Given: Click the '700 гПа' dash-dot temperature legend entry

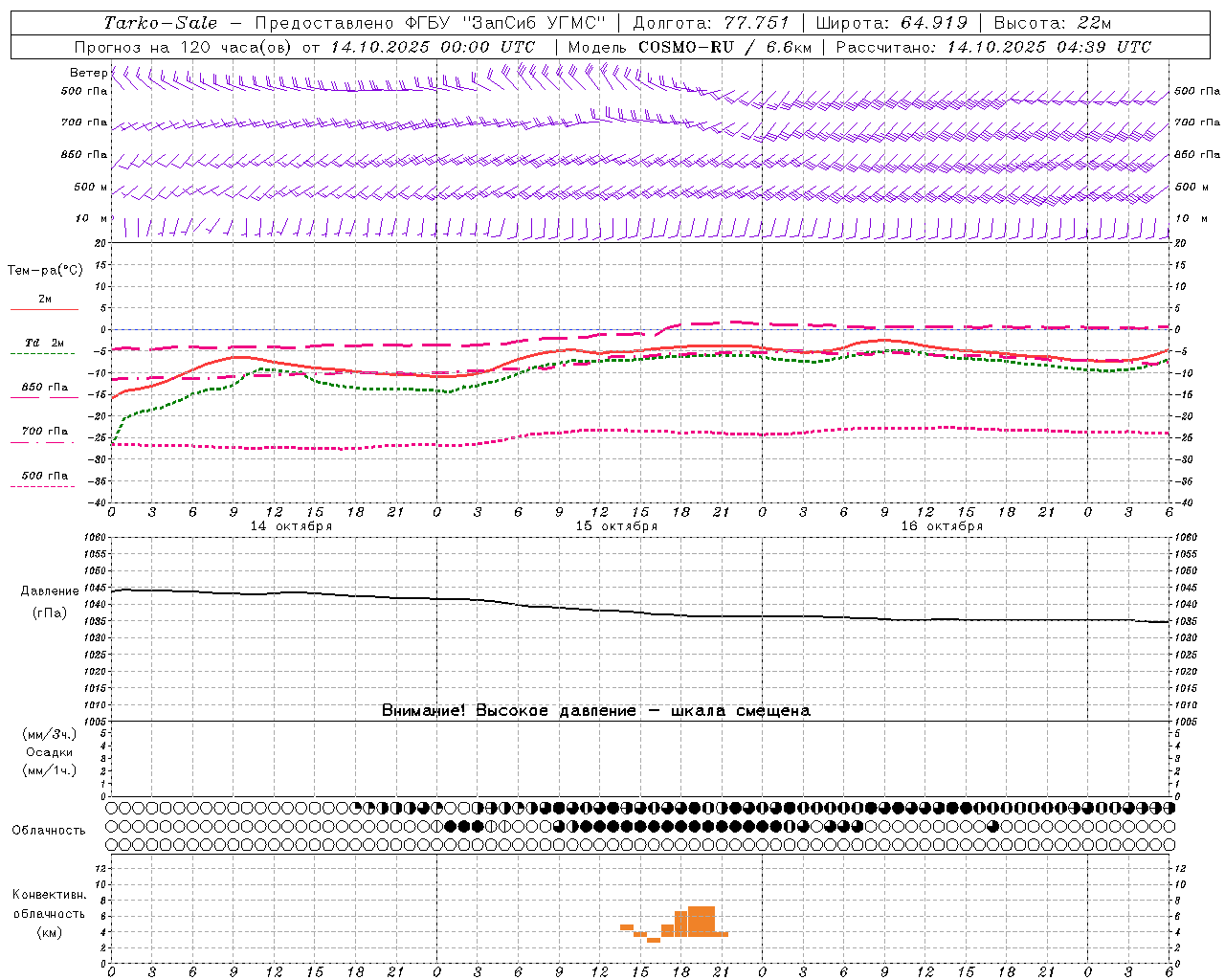Looking at the screenshot, I should click(x=45, y=432).
